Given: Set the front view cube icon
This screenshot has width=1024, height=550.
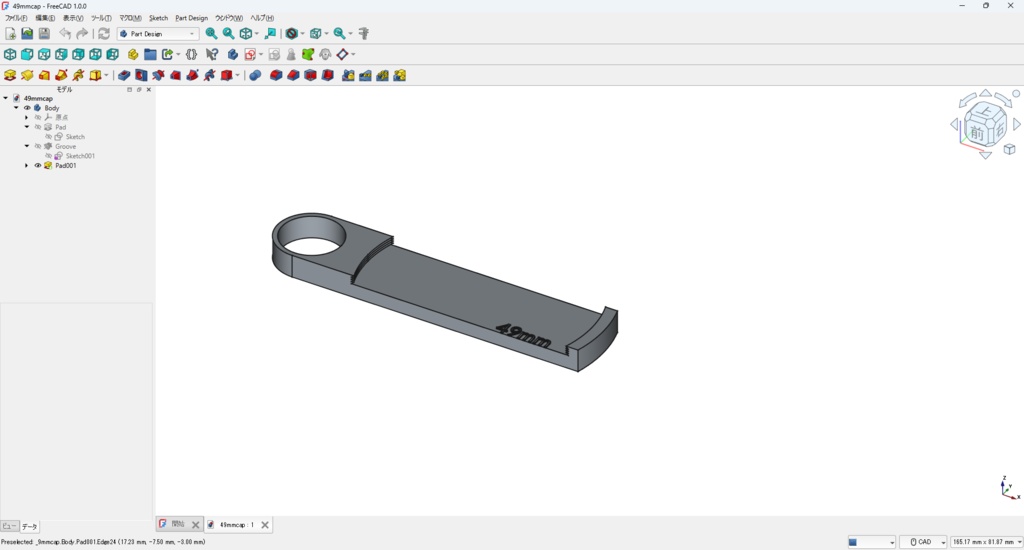Looking at the screenshot, I should coord(27,54).
